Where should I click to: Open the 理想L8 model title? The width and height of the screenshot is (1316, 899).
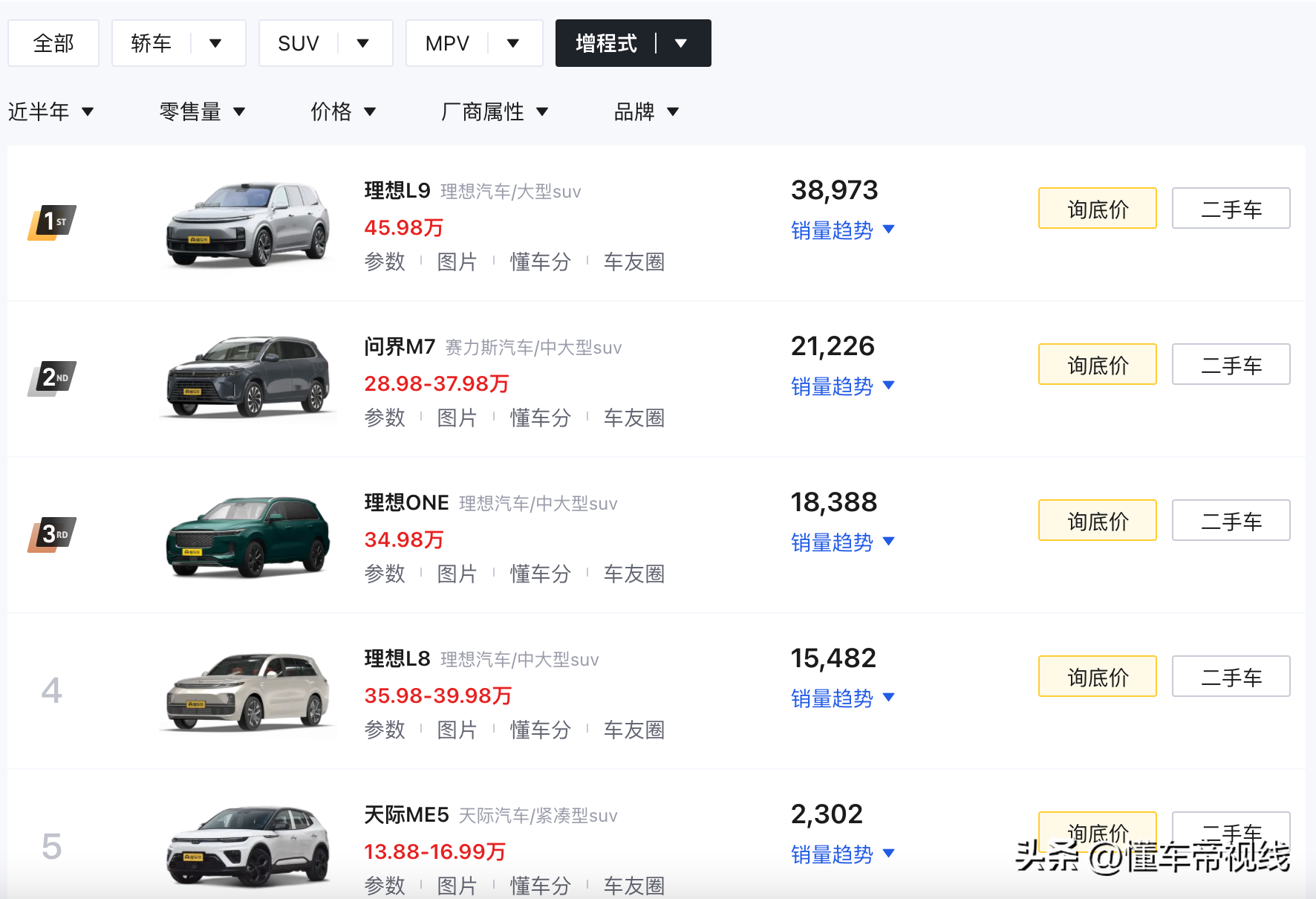click(x=397, y=659)
